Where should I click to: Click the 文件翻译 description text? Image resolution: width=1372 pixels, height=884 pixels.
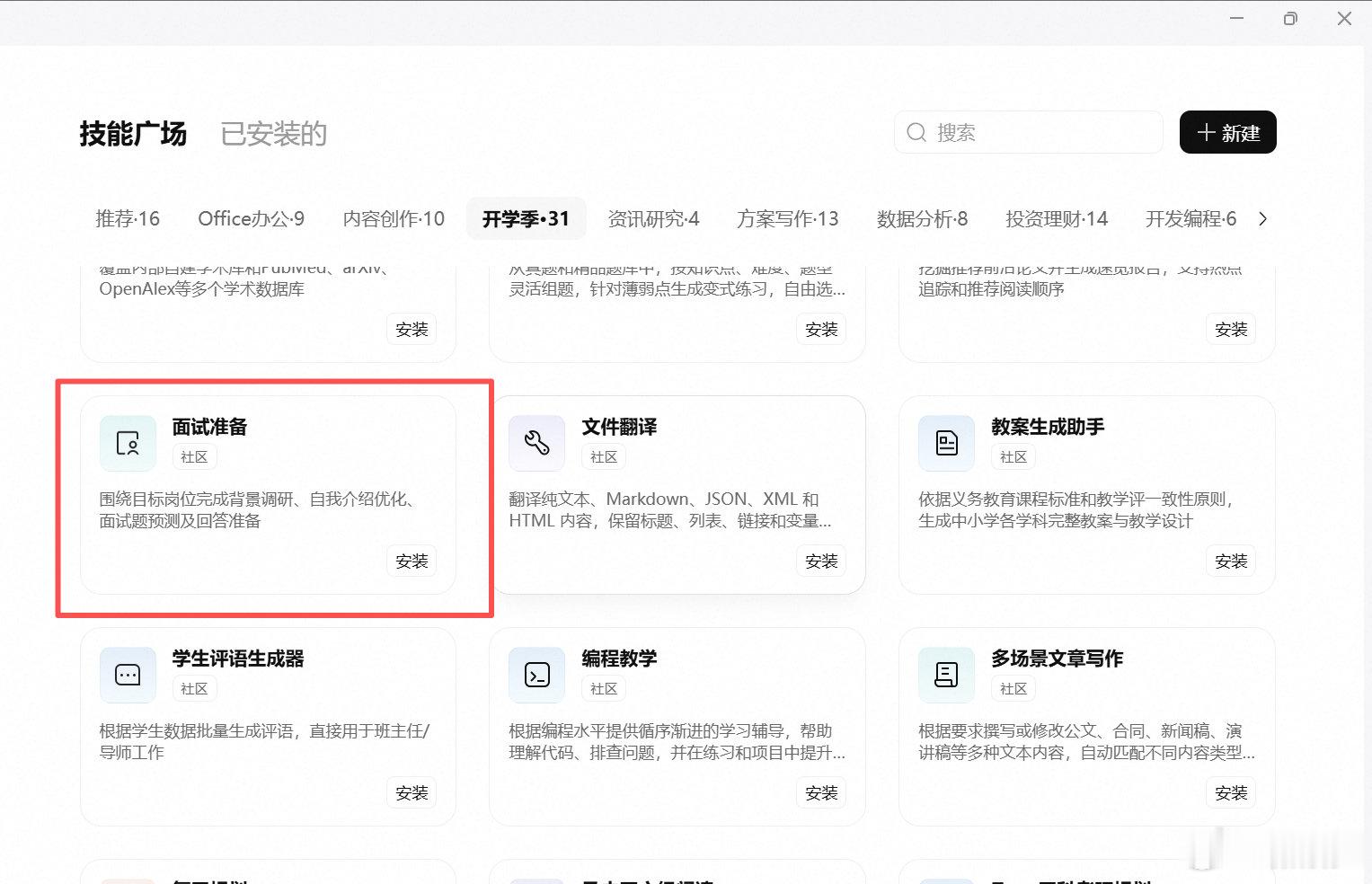pyautogui.click(x=670, y=509)
